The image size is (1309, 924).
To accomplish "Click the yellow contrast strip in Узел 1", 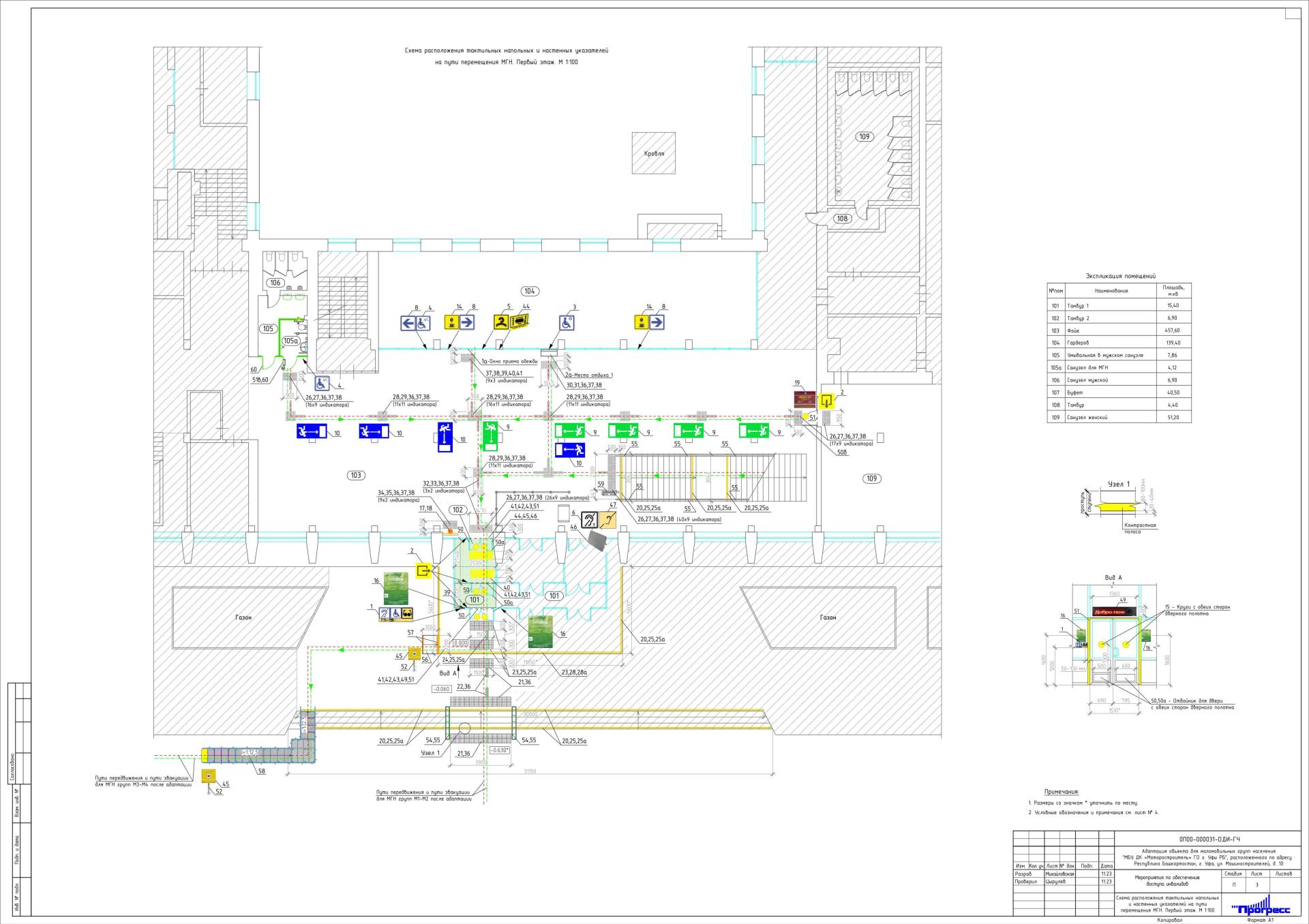I will 1111,508.
